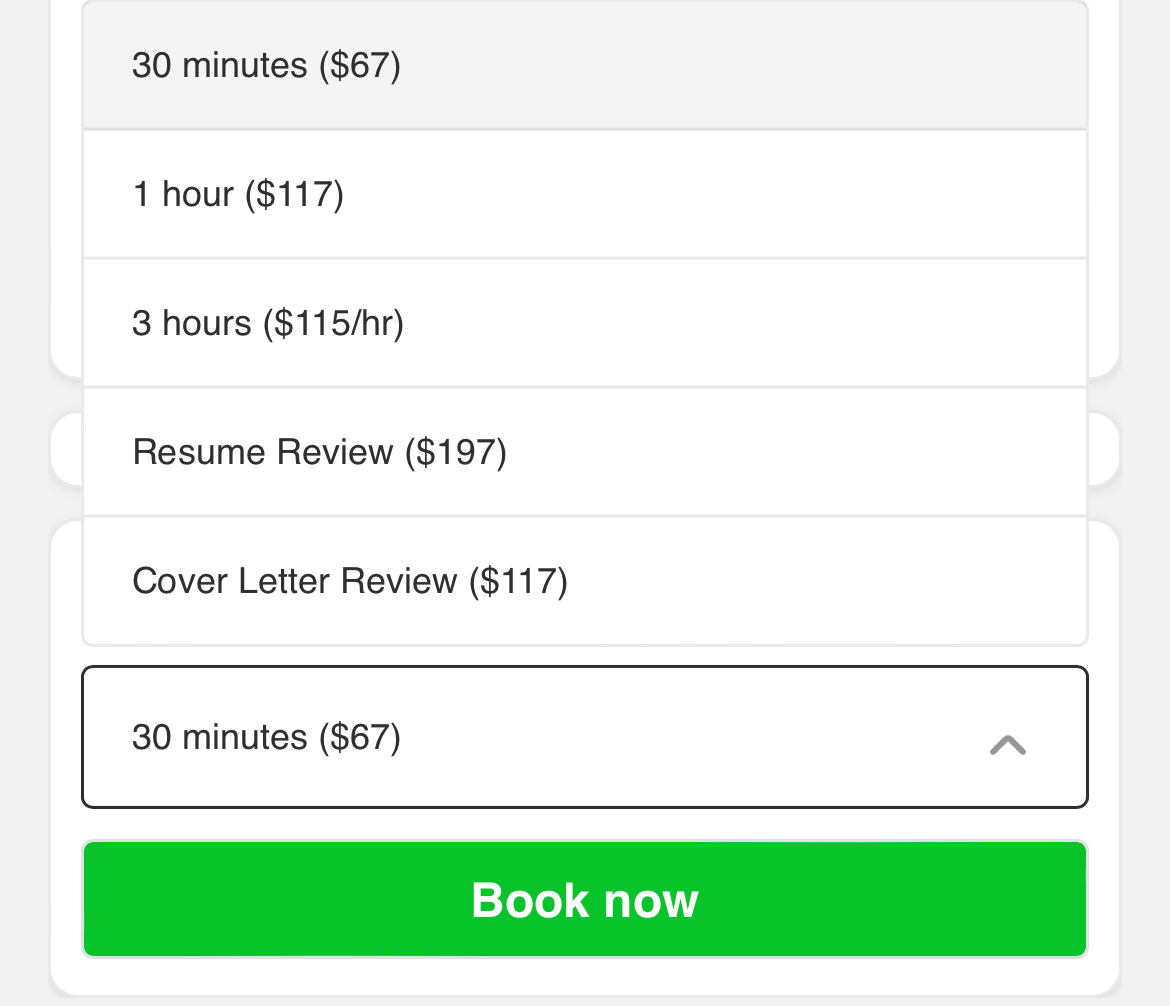The width and height of the screenshot is (1170, 1006).
Task: Switch selection to 3 hours package
Action: 584,323
